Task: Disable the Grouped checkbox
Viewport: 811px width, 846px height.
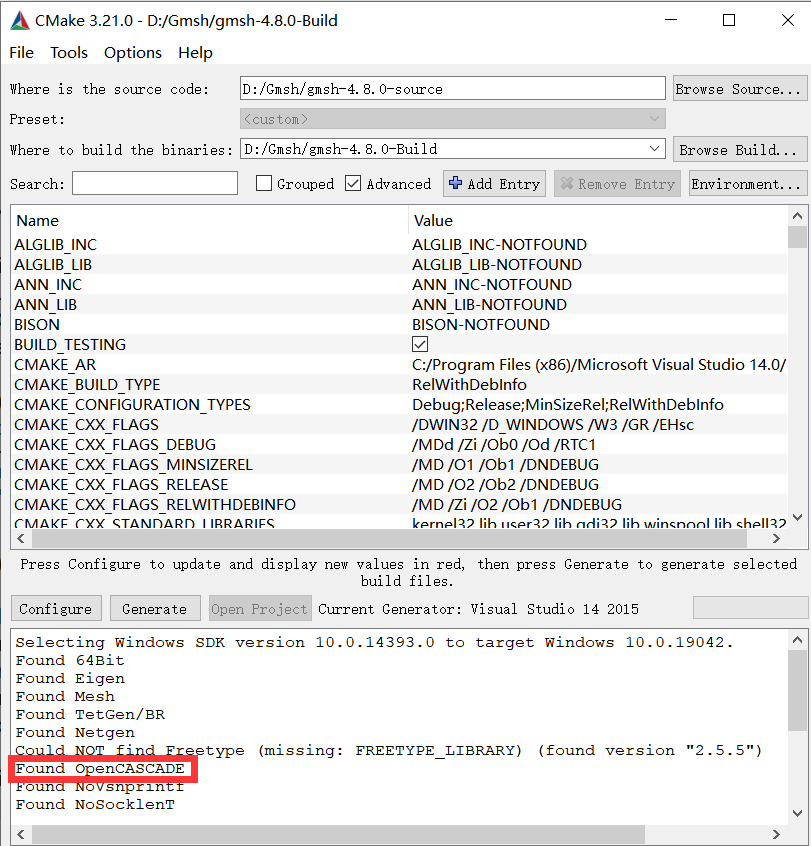Action: [x=264, y=183]
